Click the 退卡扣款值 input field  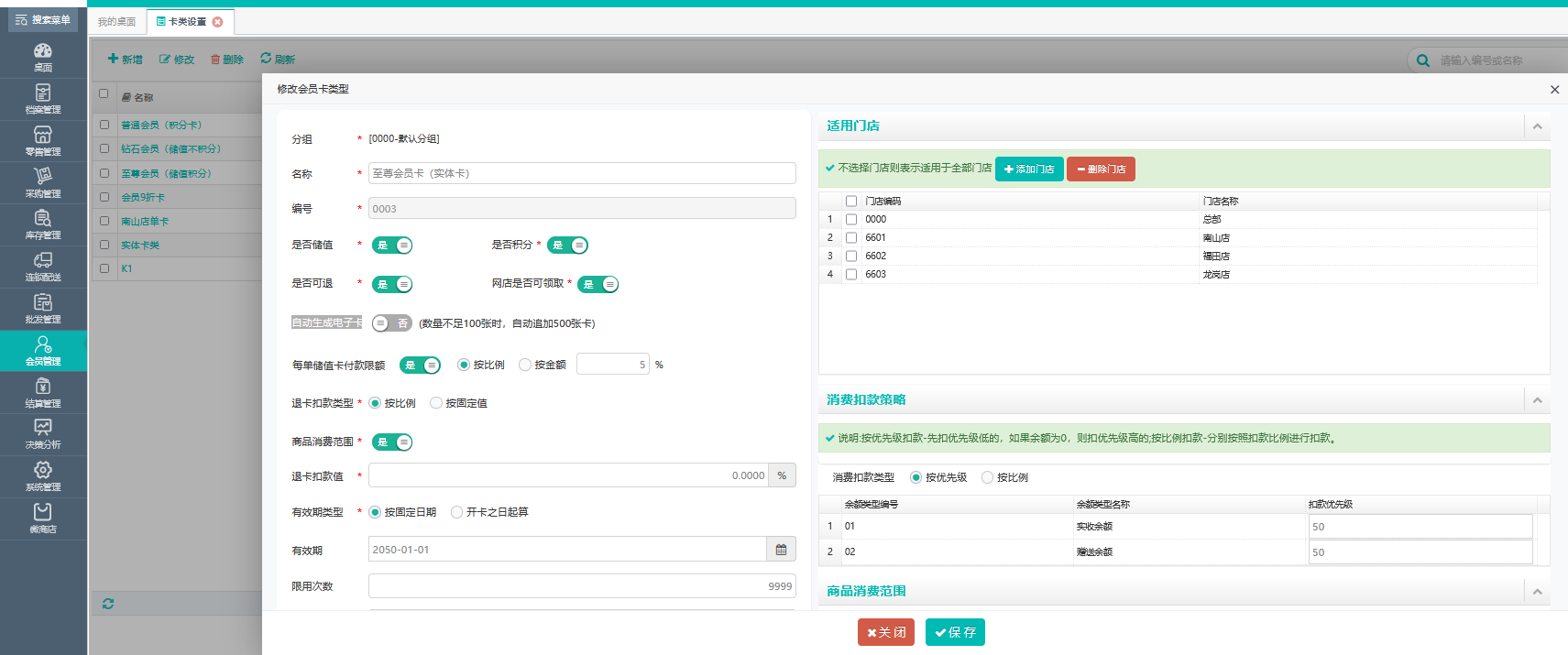coord(568,475)
